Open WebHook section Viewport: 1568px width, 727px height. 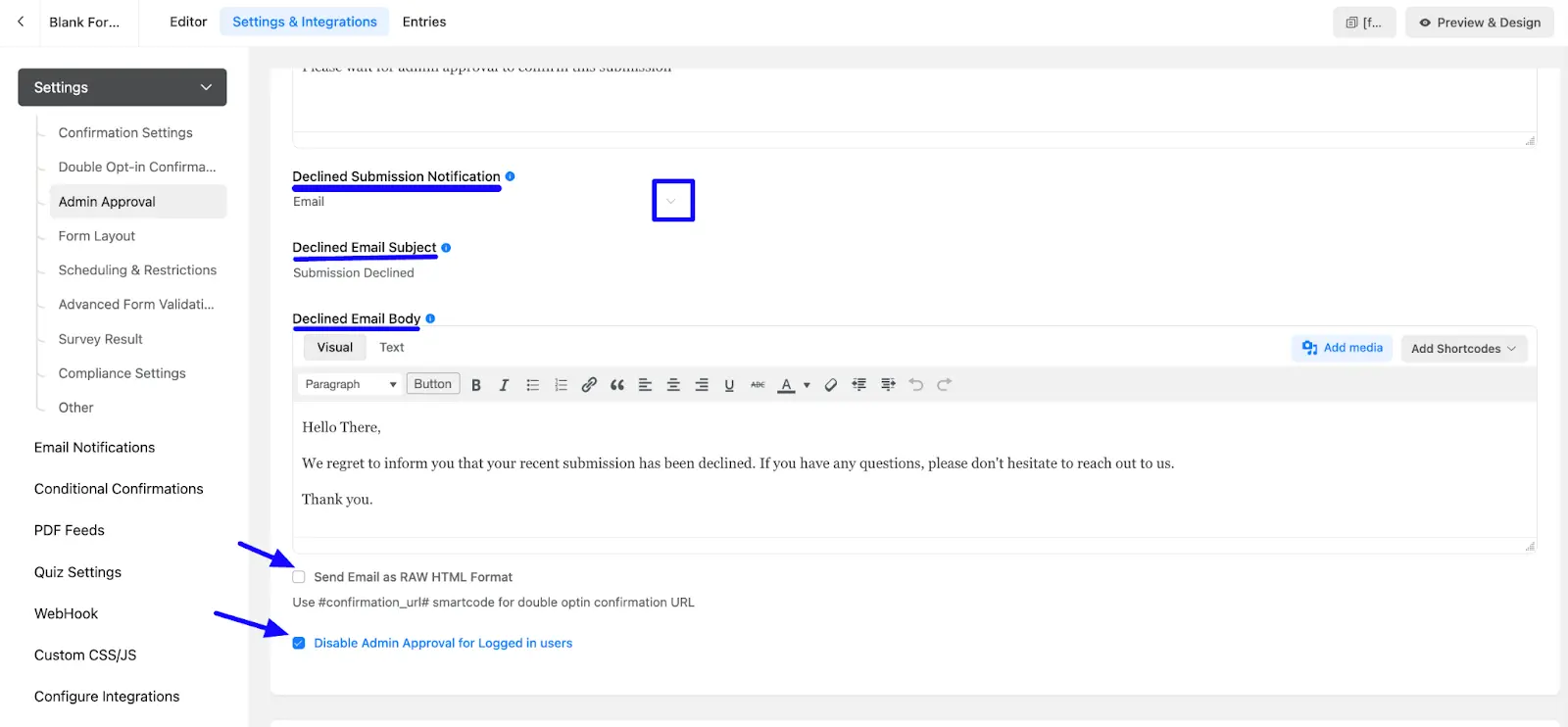click(x=67, y=613)
